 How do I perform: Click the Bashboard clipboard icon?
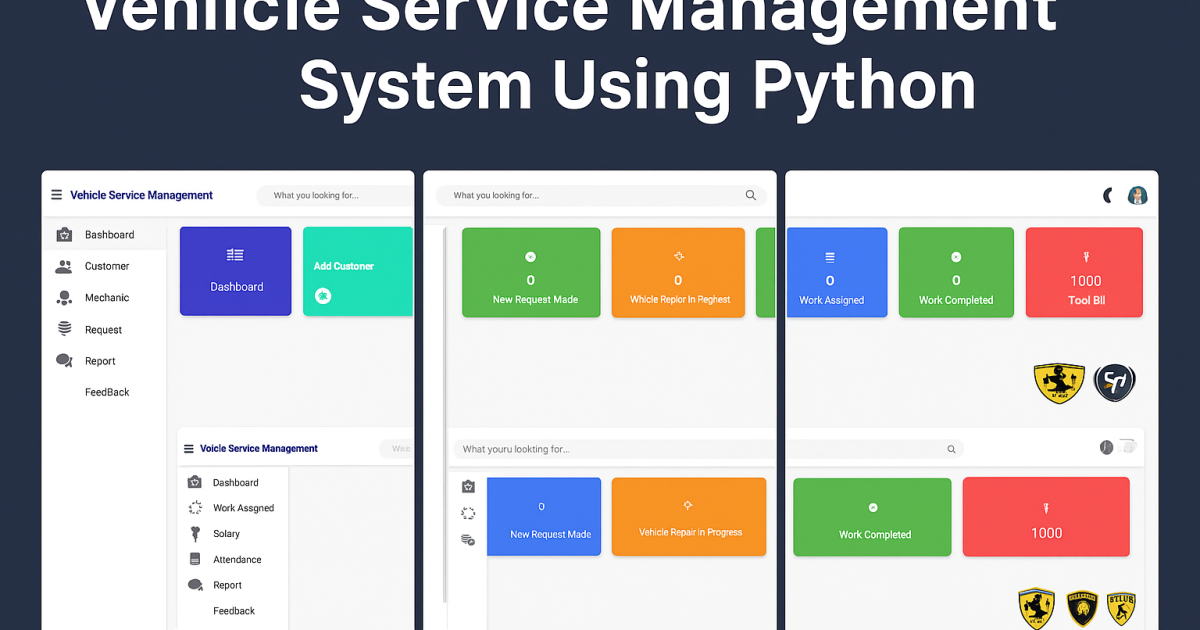(x=62, y=234)
